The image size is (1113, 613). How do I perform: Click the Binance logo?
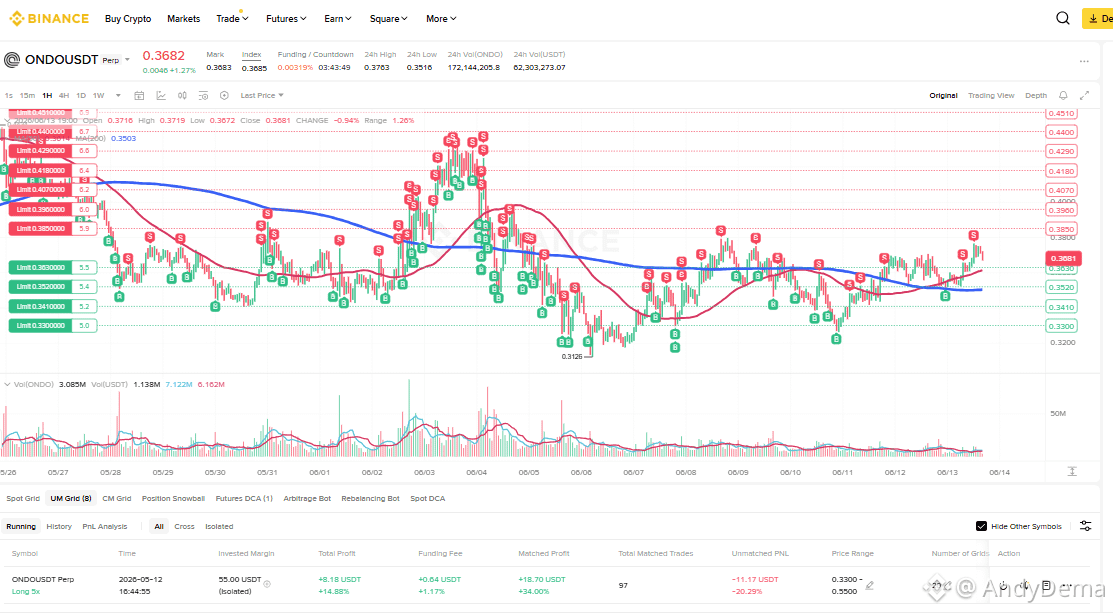(49, 18)
